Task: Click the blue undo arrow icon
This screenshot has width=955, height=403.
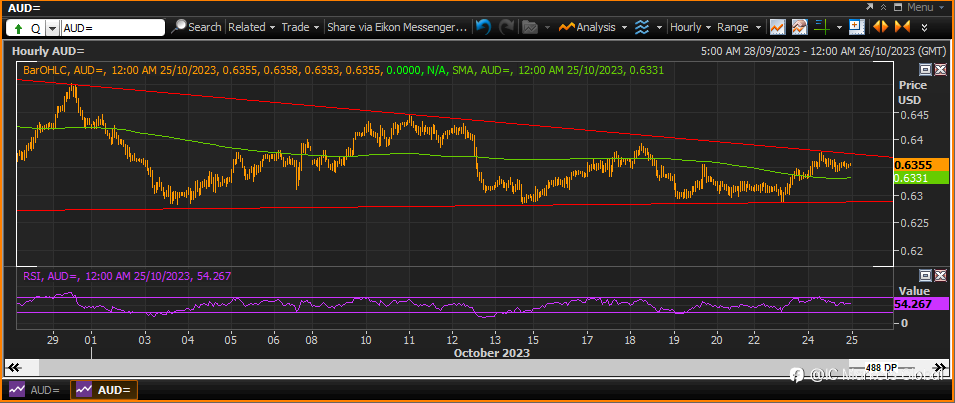Action: click(483, 27)
